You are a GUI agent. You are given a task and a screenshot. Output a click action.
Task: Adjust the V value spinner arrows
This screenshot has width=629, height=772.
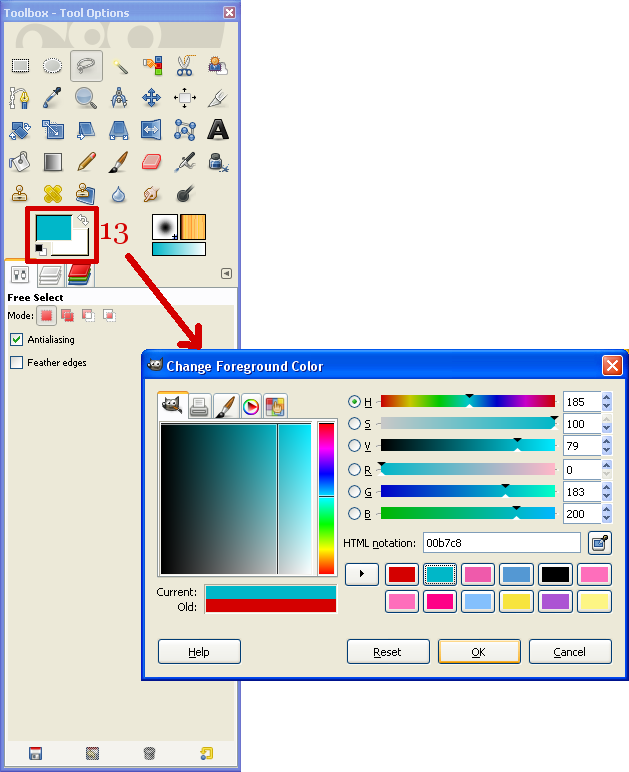click(606, 446)
